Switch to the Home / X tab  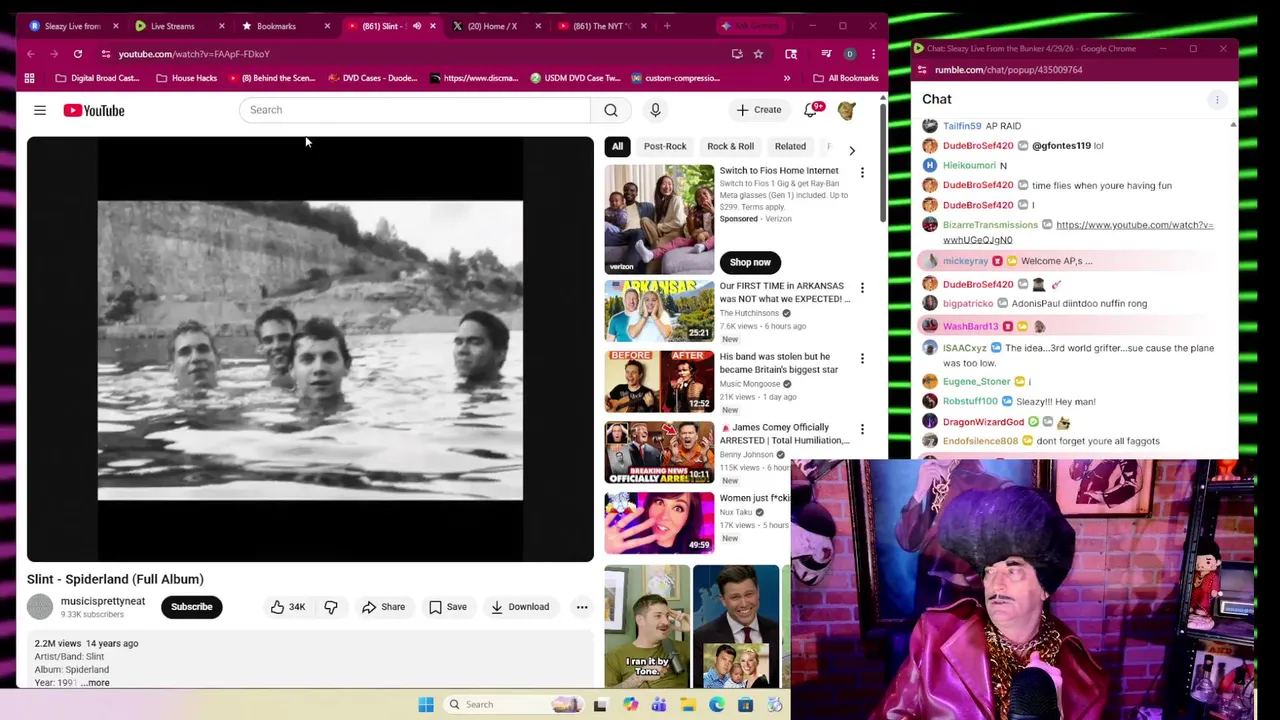[494, 26]
